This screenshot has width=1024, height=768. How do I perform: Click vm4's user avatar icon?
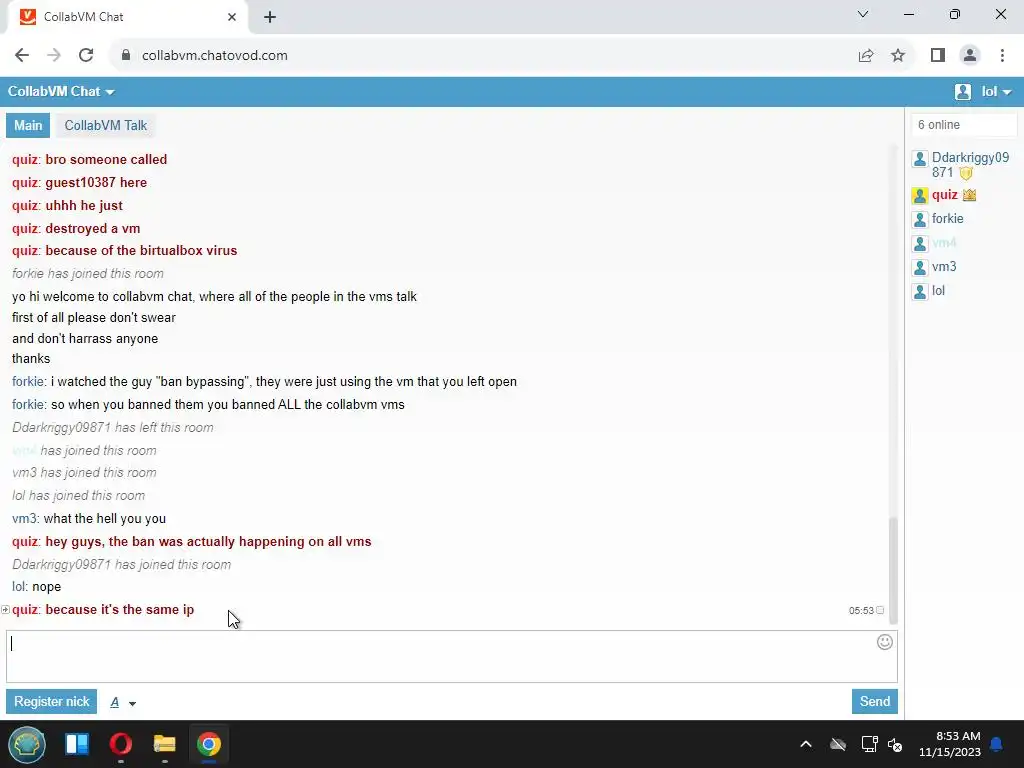pos(920,244)
